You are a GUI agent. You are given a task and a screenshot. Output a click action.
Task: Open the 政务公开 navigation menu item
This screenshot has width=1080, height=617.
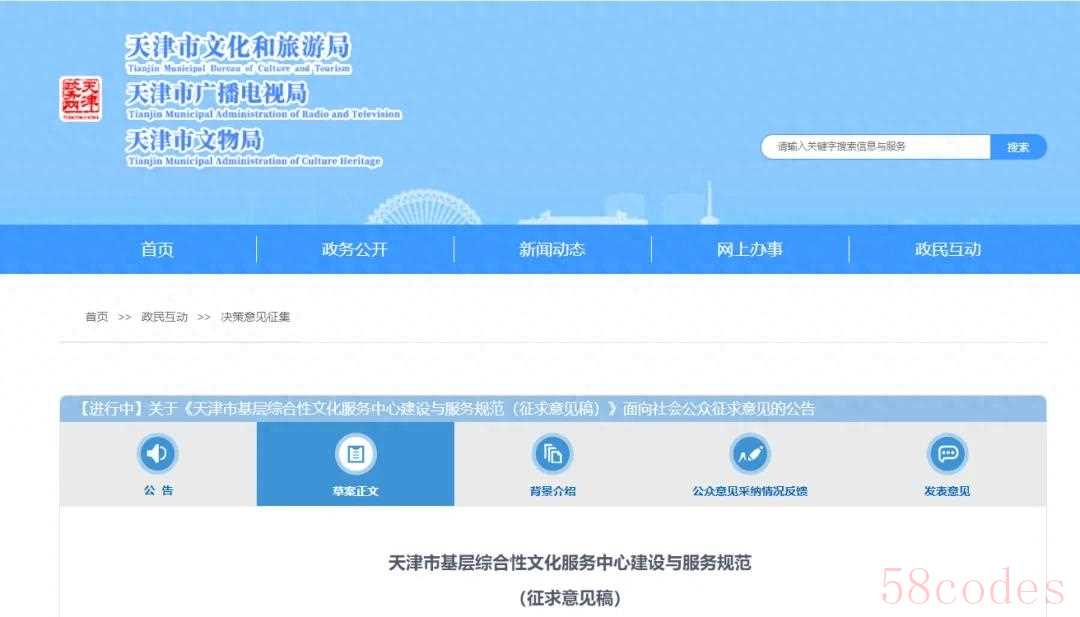(x=355, y=249)
